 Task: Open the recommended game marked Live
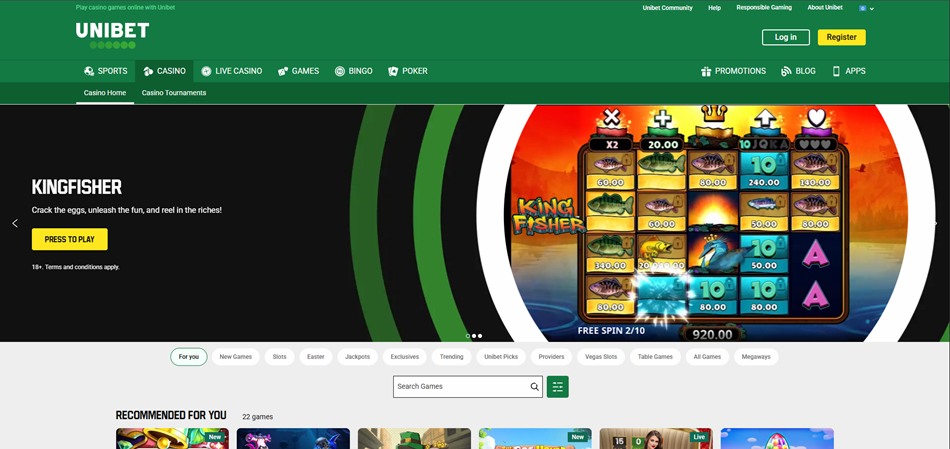(x=656, y=439)
